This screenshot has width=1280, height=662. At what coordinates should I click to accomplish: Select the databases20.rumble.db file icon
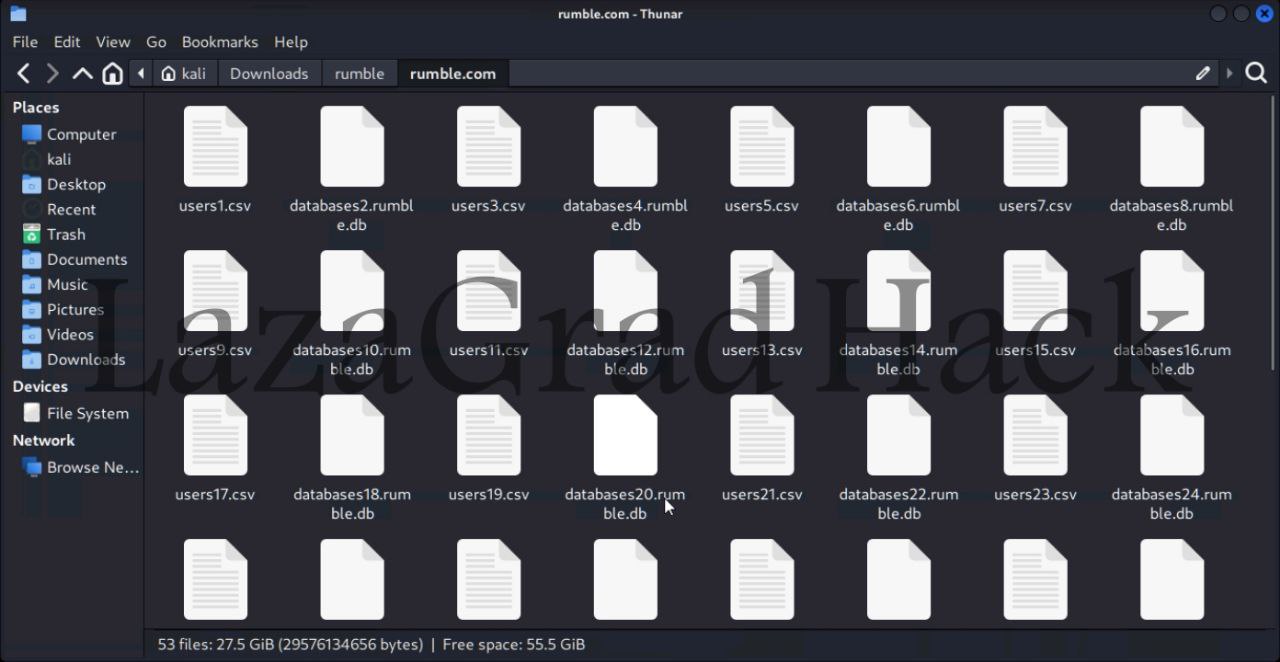(x=625, y=435)
